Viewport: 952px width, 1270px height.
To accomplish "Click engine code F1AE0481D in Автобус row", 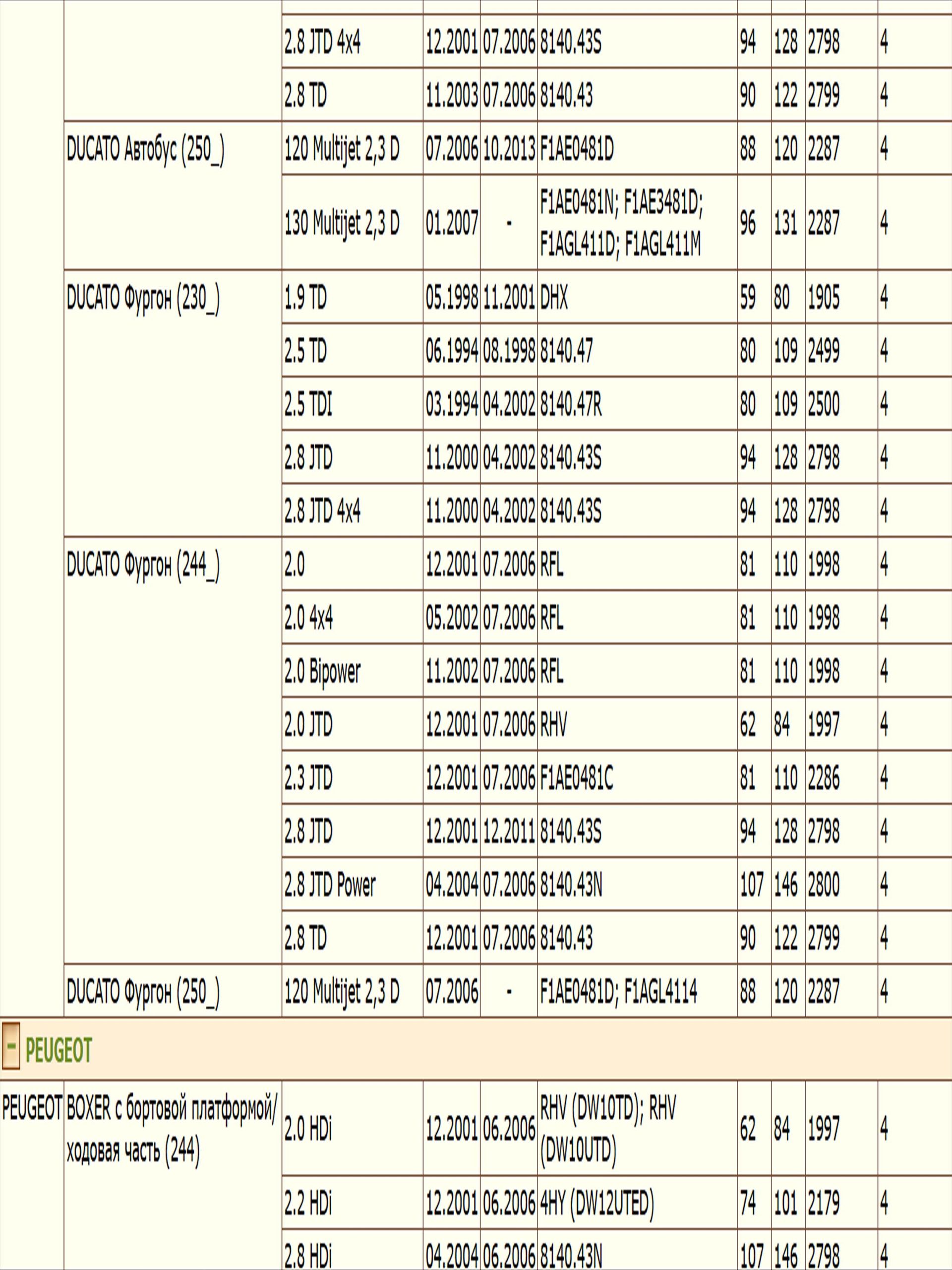I will click(x=637, y=149).
